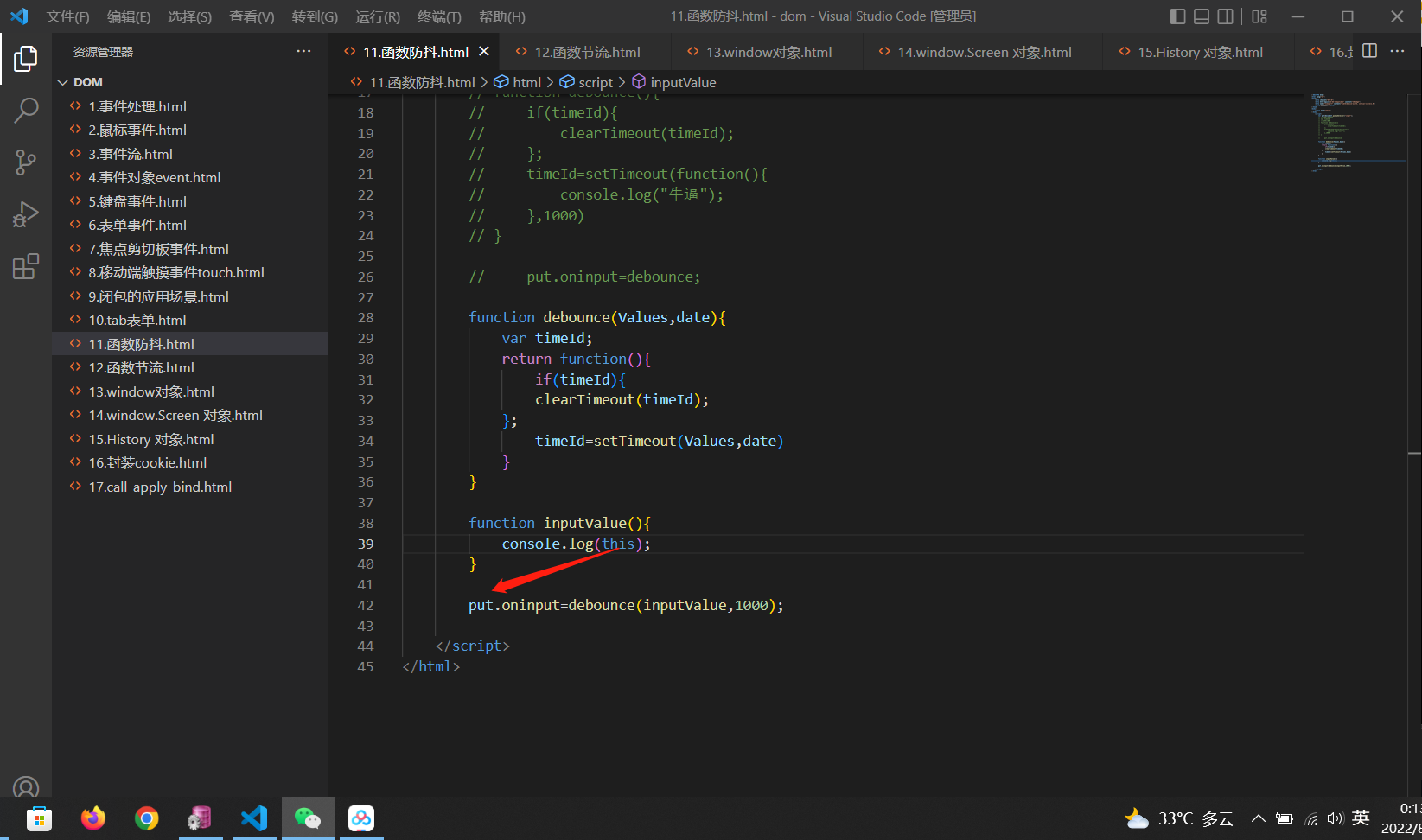1422x840 pixels.
Task: Launch Chrome from the taskbar
Action: [147, 818]
